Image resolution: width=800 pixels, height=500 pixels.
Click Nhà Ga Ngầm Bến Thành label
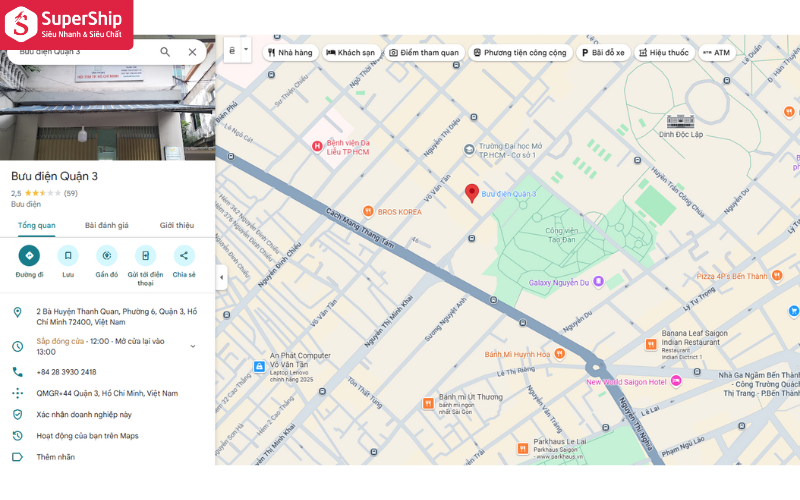tap(758, 384)
